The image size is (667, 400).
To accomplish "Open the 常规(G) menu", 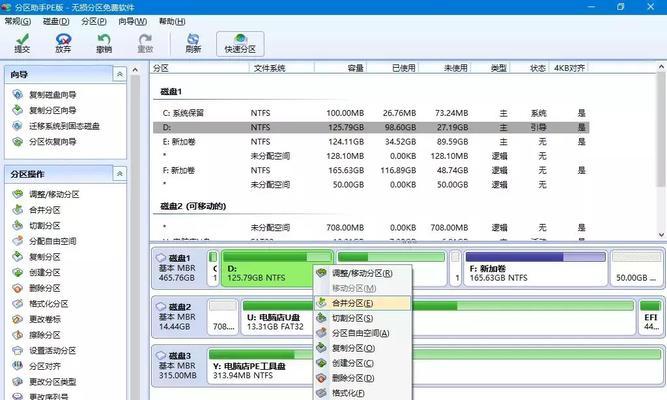I will (17, 21).
